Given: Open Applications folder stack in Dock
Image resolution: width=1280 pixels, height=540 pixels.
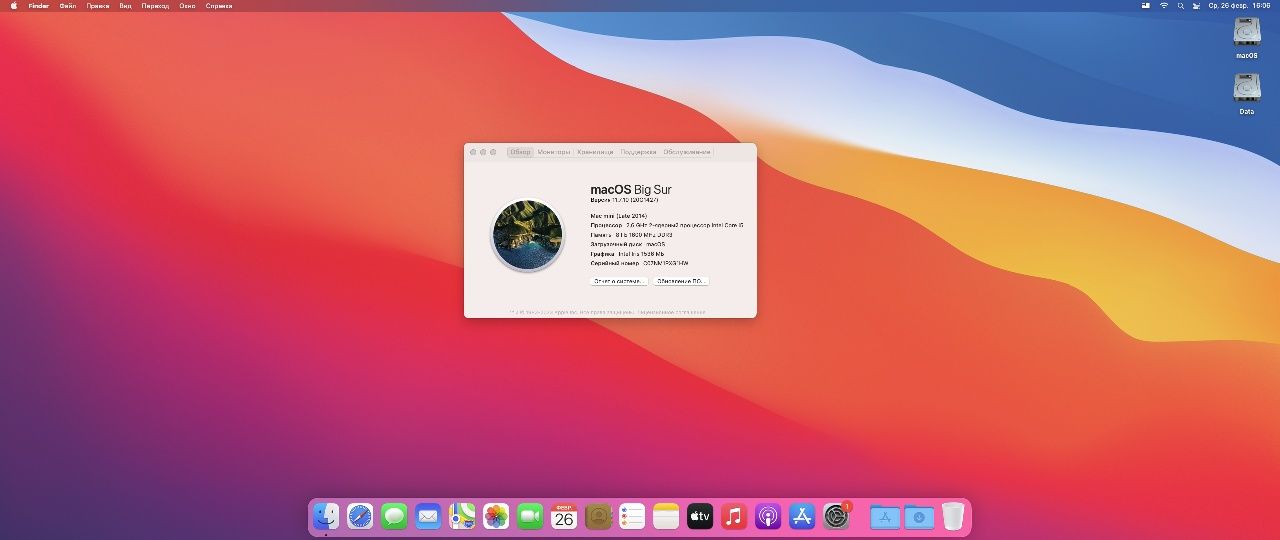Looking at the screenshot, I should click(885, 517).
